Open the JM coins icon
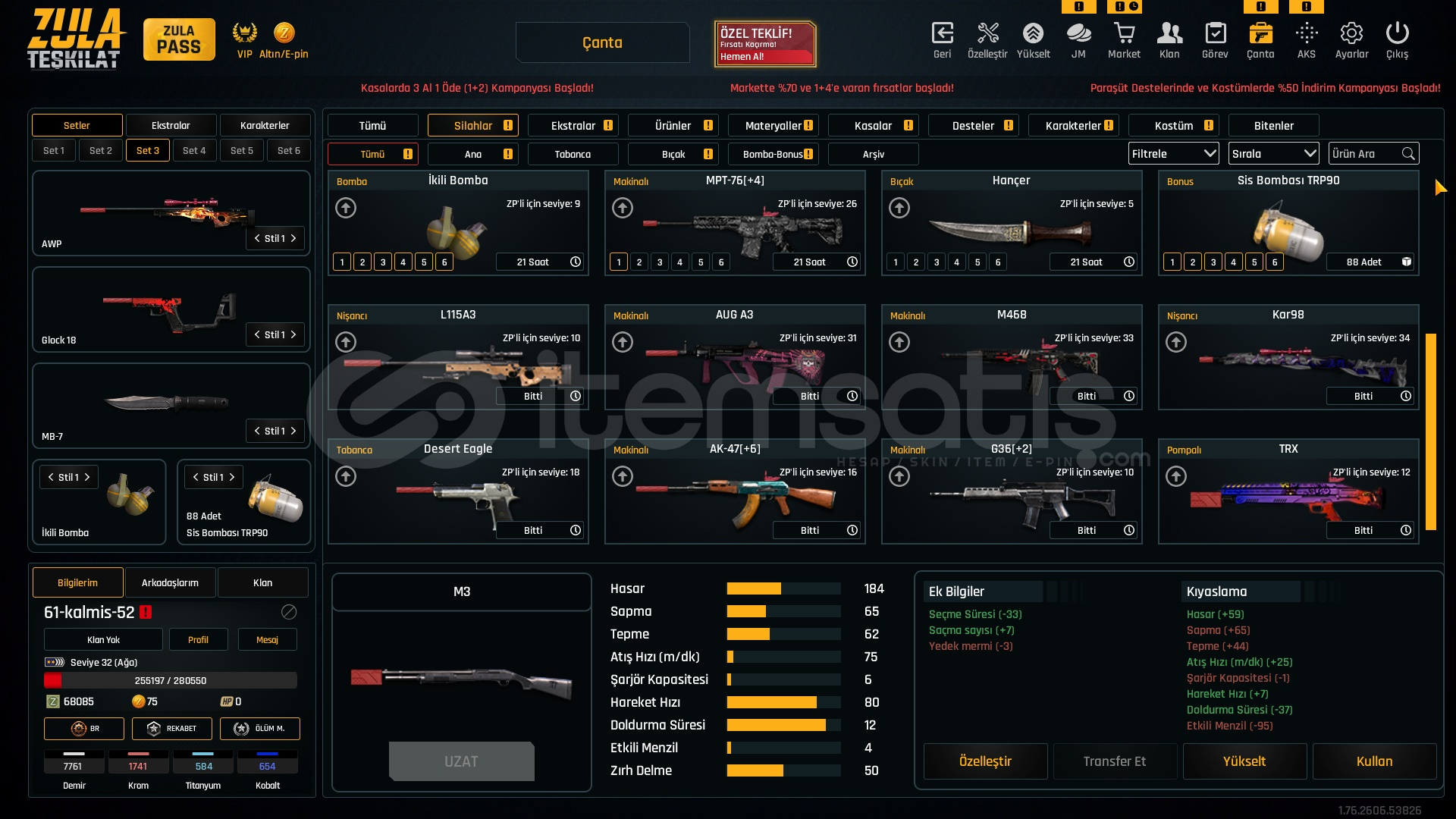1456x819 pixels. (x=1078, y=33)
